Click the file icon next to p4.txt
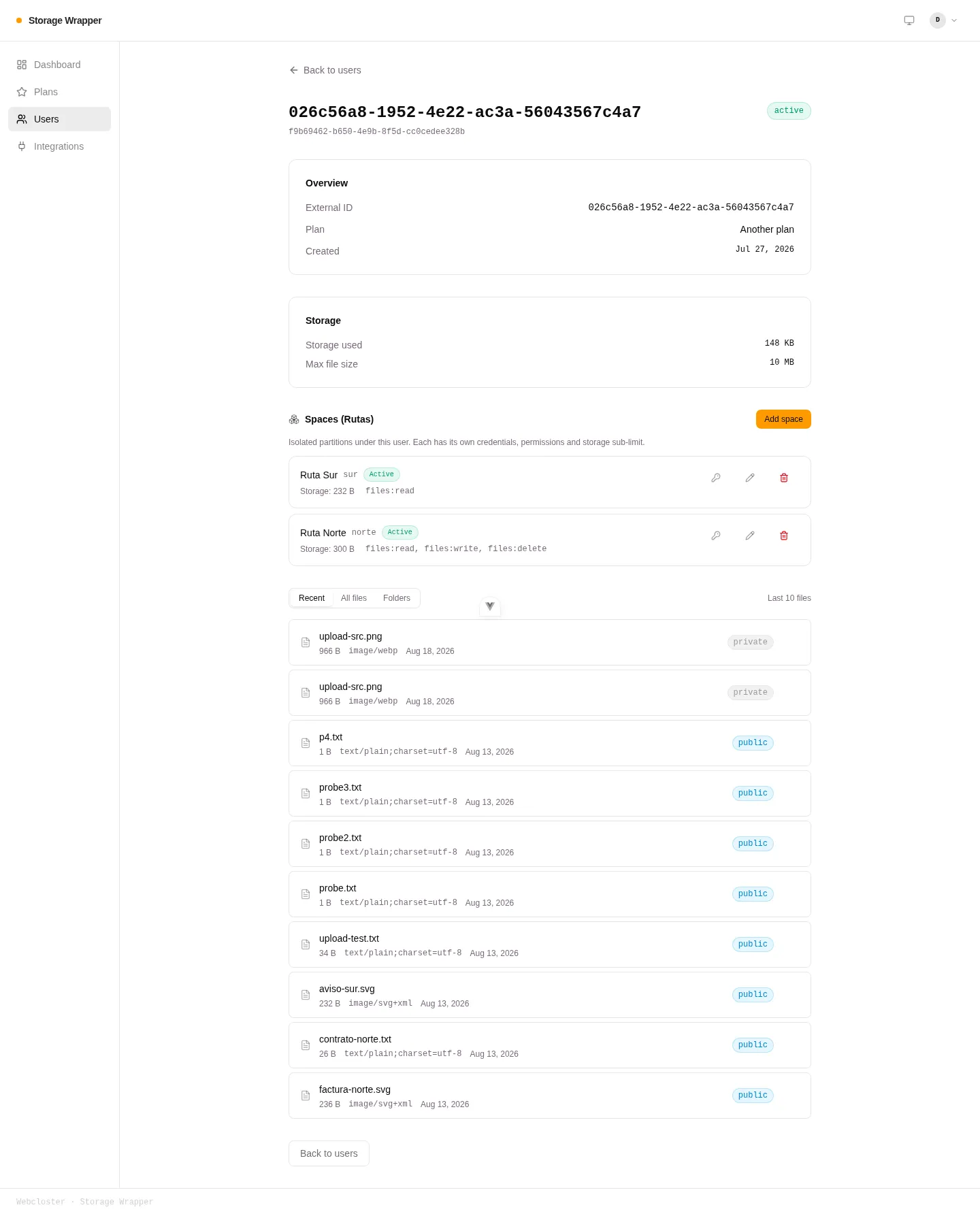 click(x=306, y=743)
